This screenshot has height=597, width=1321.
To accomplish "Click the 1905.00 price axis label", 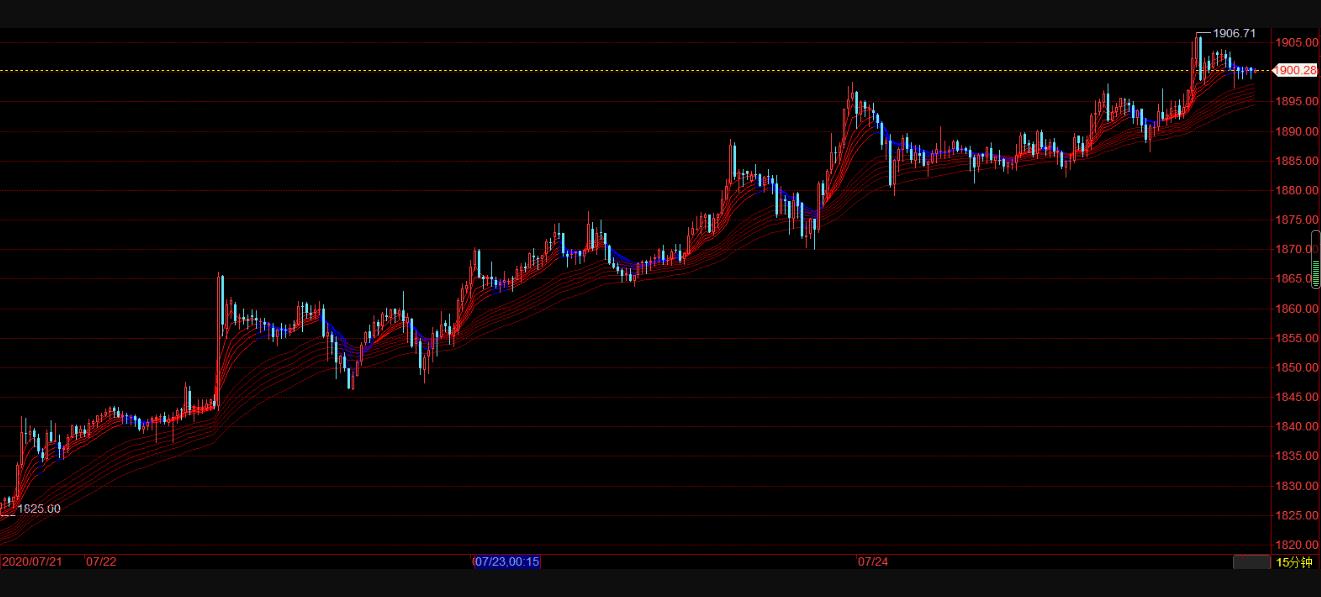I will tap(1296, 42).
